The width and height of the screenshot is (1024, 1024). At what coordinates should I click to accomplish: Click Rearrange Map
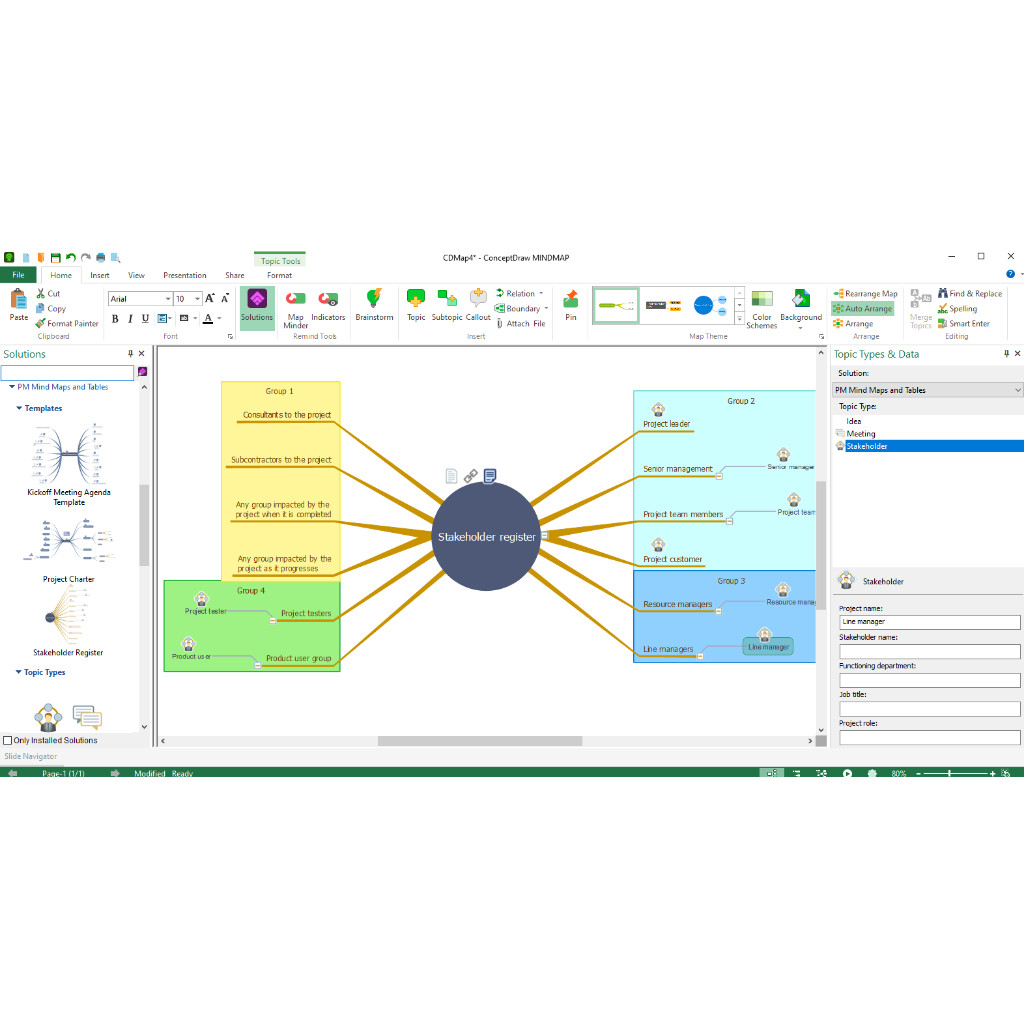(x=865, y=294)
